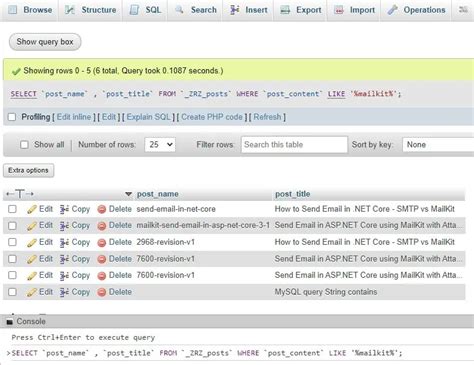Image resolution: width=474 pixels, height=365 pixels.
Task: Select checkbox for send-email-in-net-core row
Action: pyautogui.click(x=12, y=209)
